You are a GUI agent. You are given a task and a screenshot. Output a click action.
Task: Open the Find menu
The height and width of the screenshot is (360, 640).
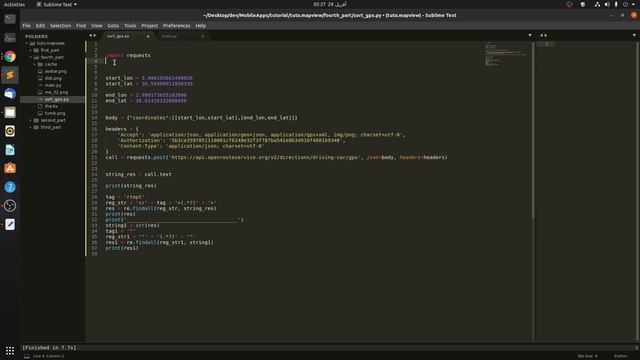point(81,26)
